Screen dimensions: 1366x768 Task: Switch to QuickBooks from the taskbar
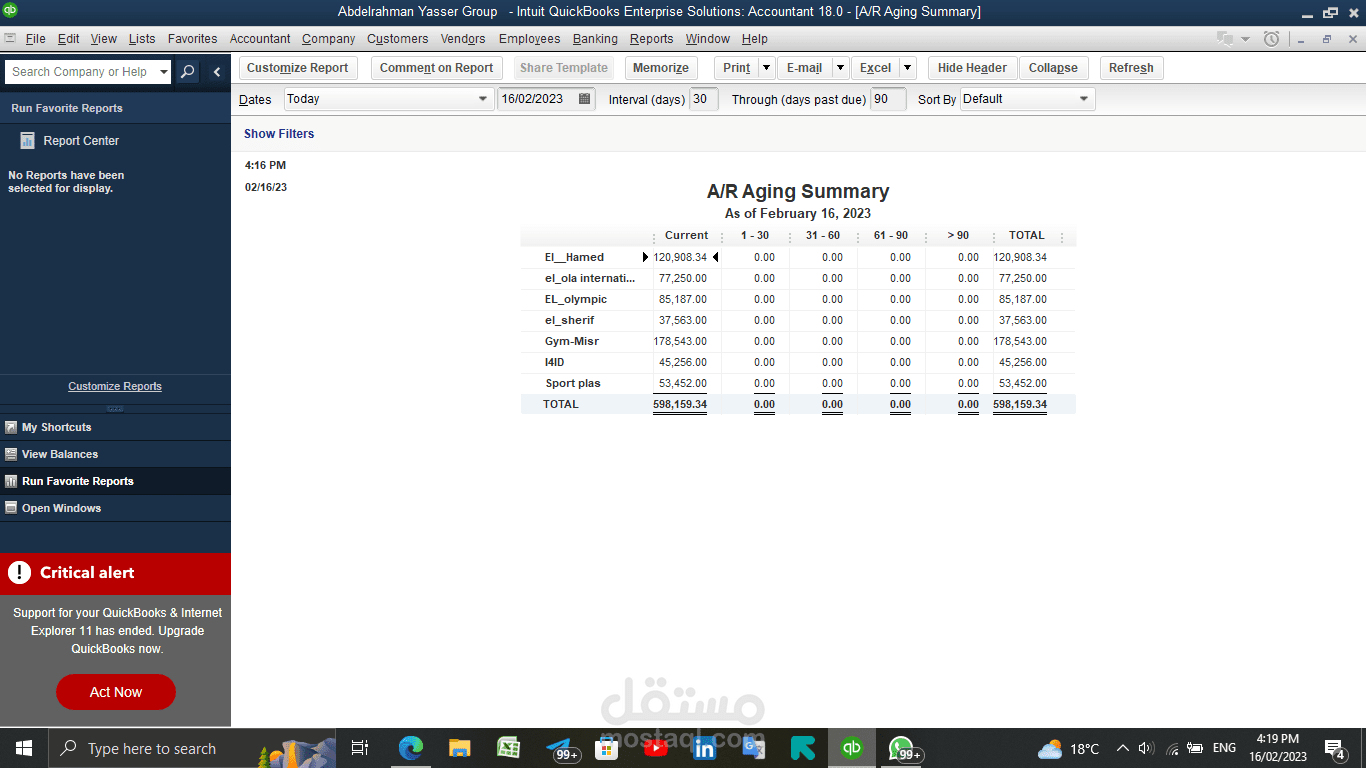852,748
